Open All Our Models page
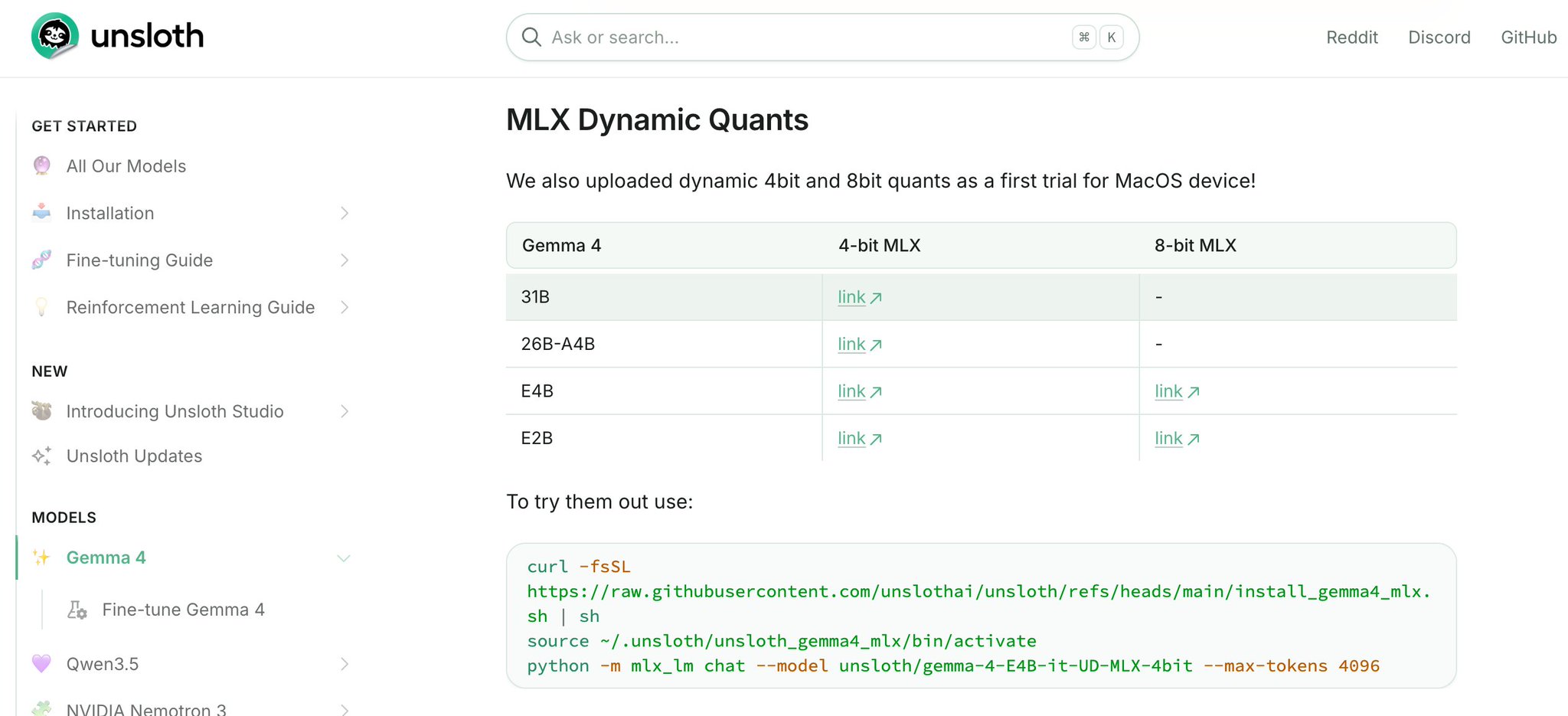 [126, 166]
